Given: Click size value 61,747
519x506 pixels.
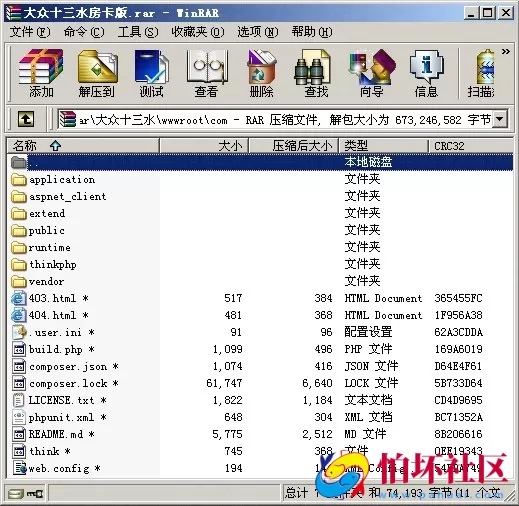Looking at the screenshot, I should (224, 383).
